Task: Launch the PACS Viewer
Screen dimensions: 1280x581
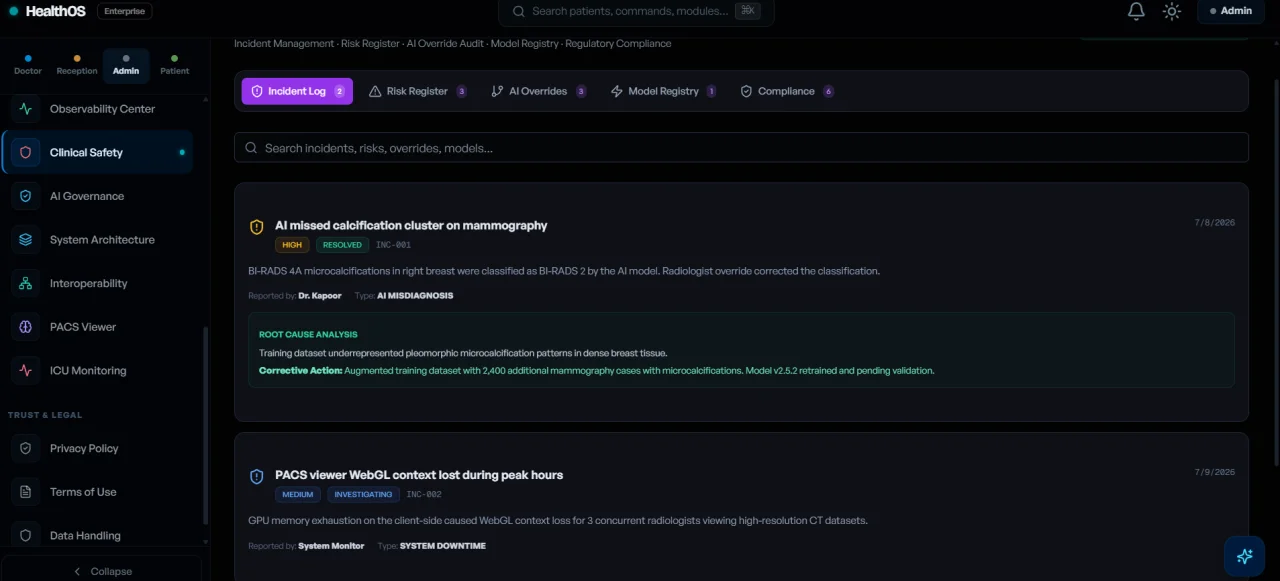Action: pos(97,327)
